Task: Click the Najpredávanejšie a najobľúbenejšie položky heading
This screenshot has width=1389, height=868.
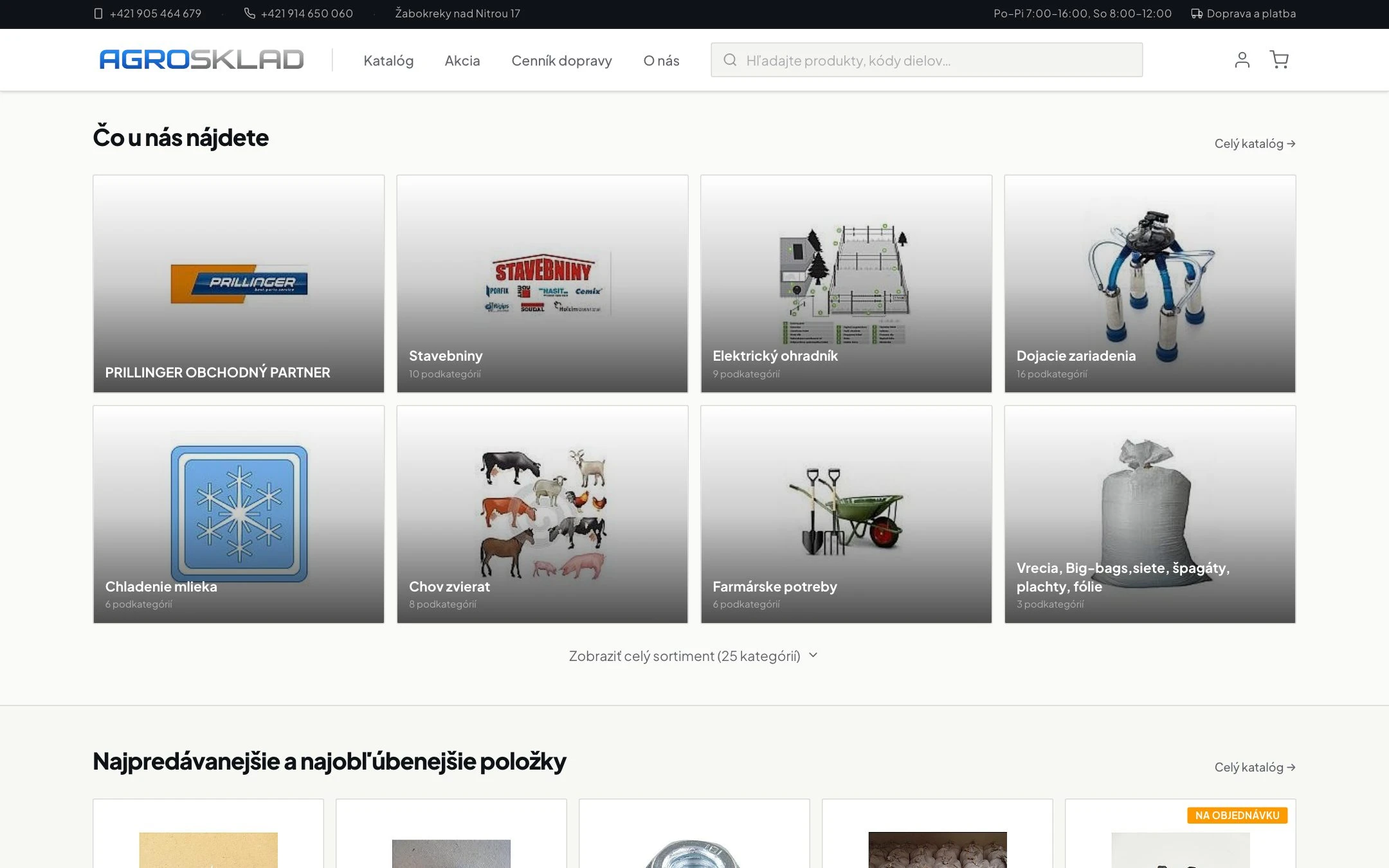Action: 329,761
